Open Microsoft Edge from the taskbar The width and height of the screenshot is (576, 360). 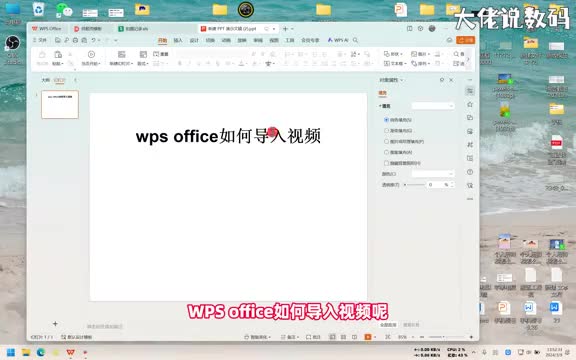[x=41, y=353]
